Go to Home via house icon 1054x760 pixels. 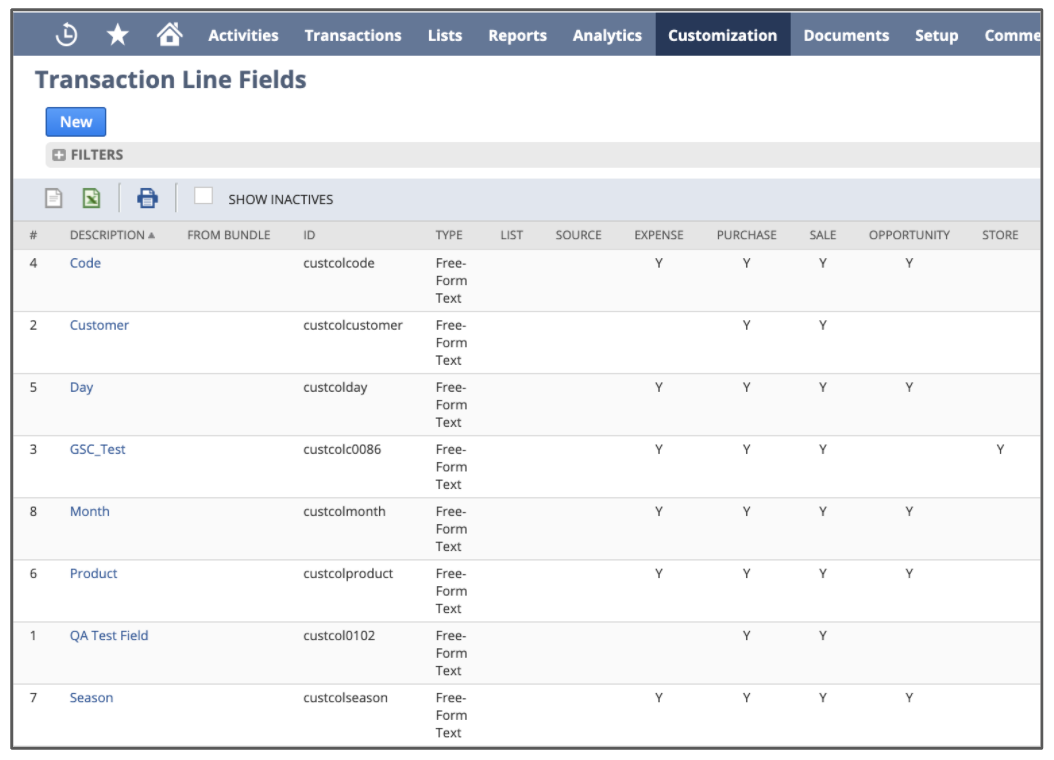[x=170, y=35]
